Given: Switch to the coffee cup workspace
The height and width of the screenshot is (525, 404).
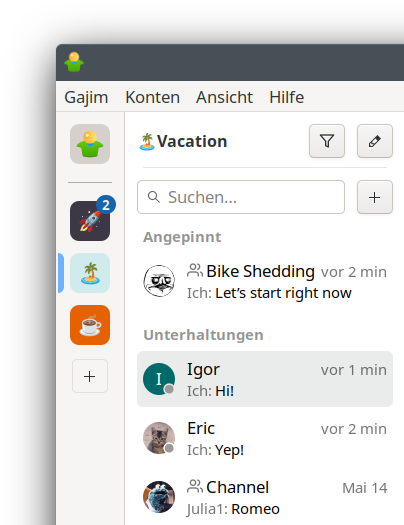Looking at the screenshot, I should 90,325.
